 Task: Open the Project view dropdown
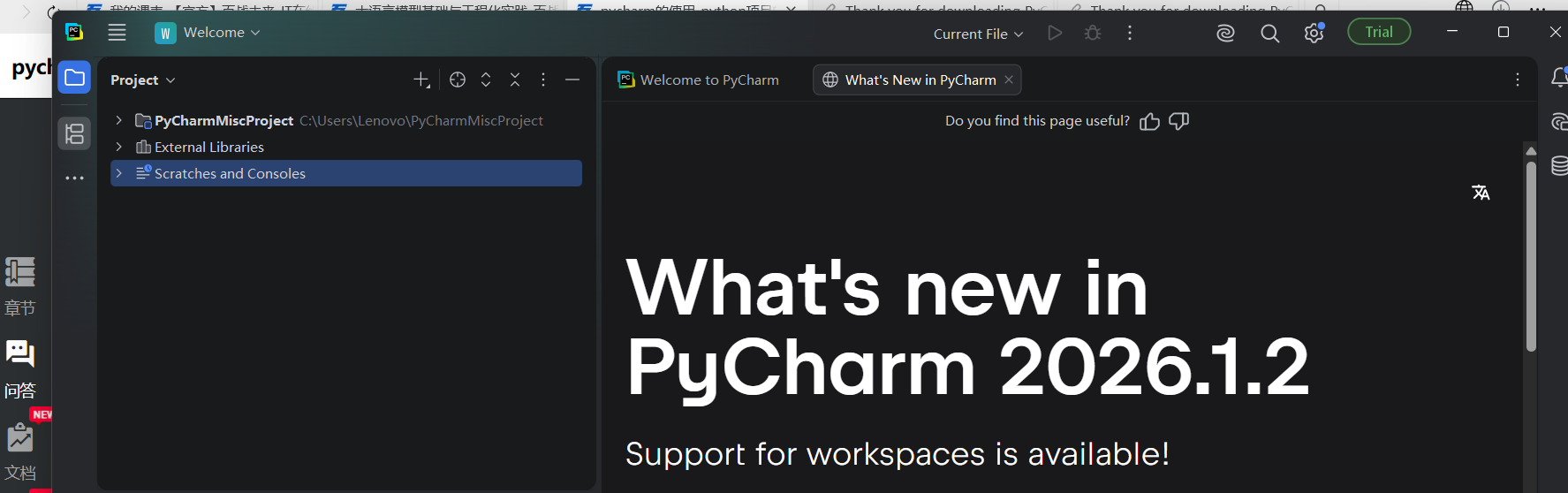click(143, 80)
